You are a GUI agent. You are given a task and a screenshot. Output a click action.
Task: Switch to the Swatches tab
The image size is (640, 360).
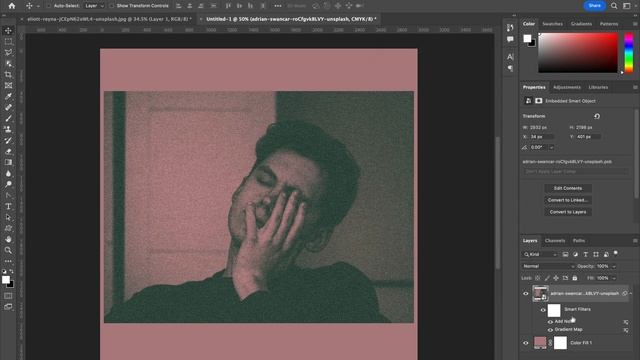pyautogui.click(x=552, y=24)
